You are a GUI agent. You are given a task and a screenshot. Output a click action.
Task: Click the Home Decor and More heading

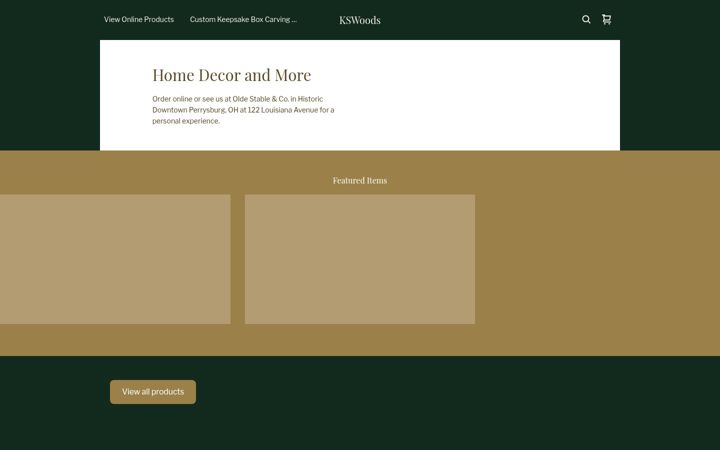click(x=231, y=75)
